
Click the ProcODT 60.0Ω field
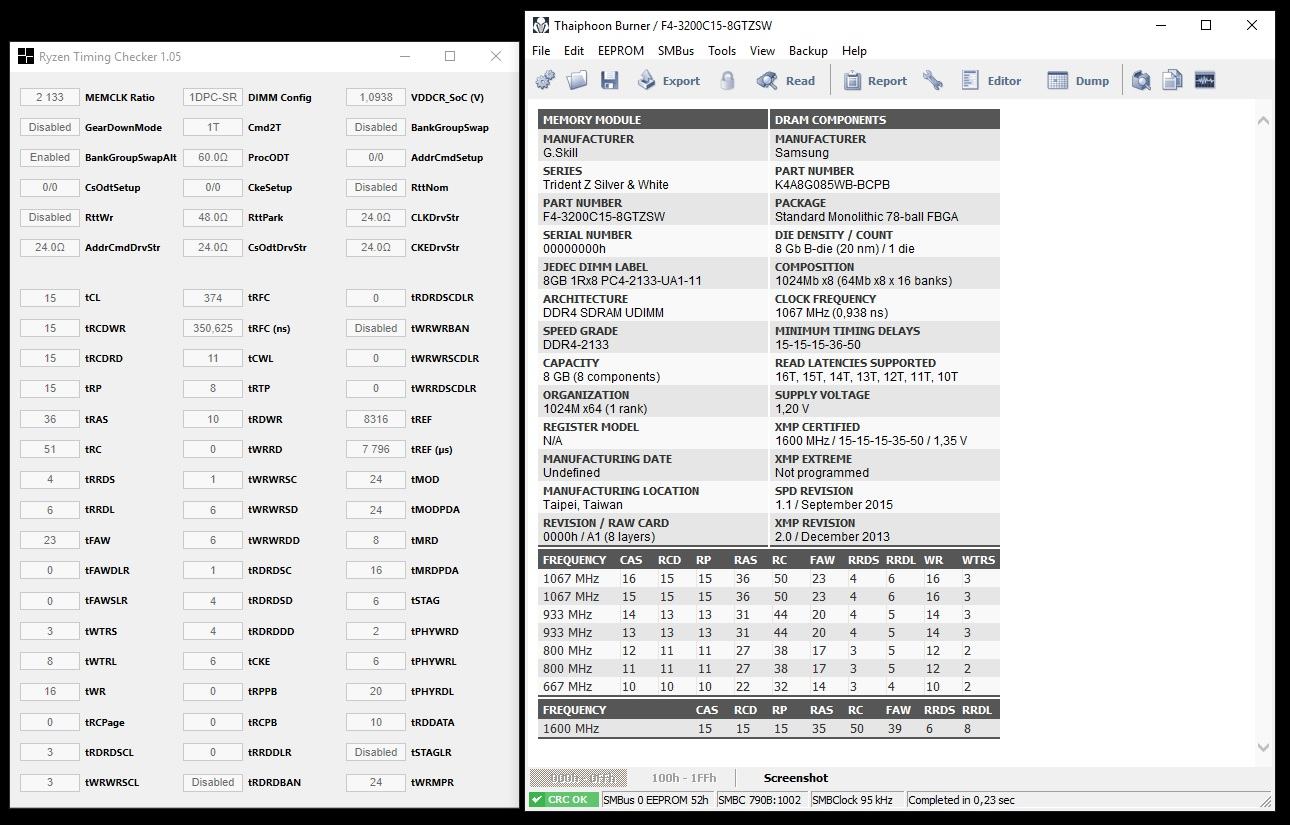point(213,157)
